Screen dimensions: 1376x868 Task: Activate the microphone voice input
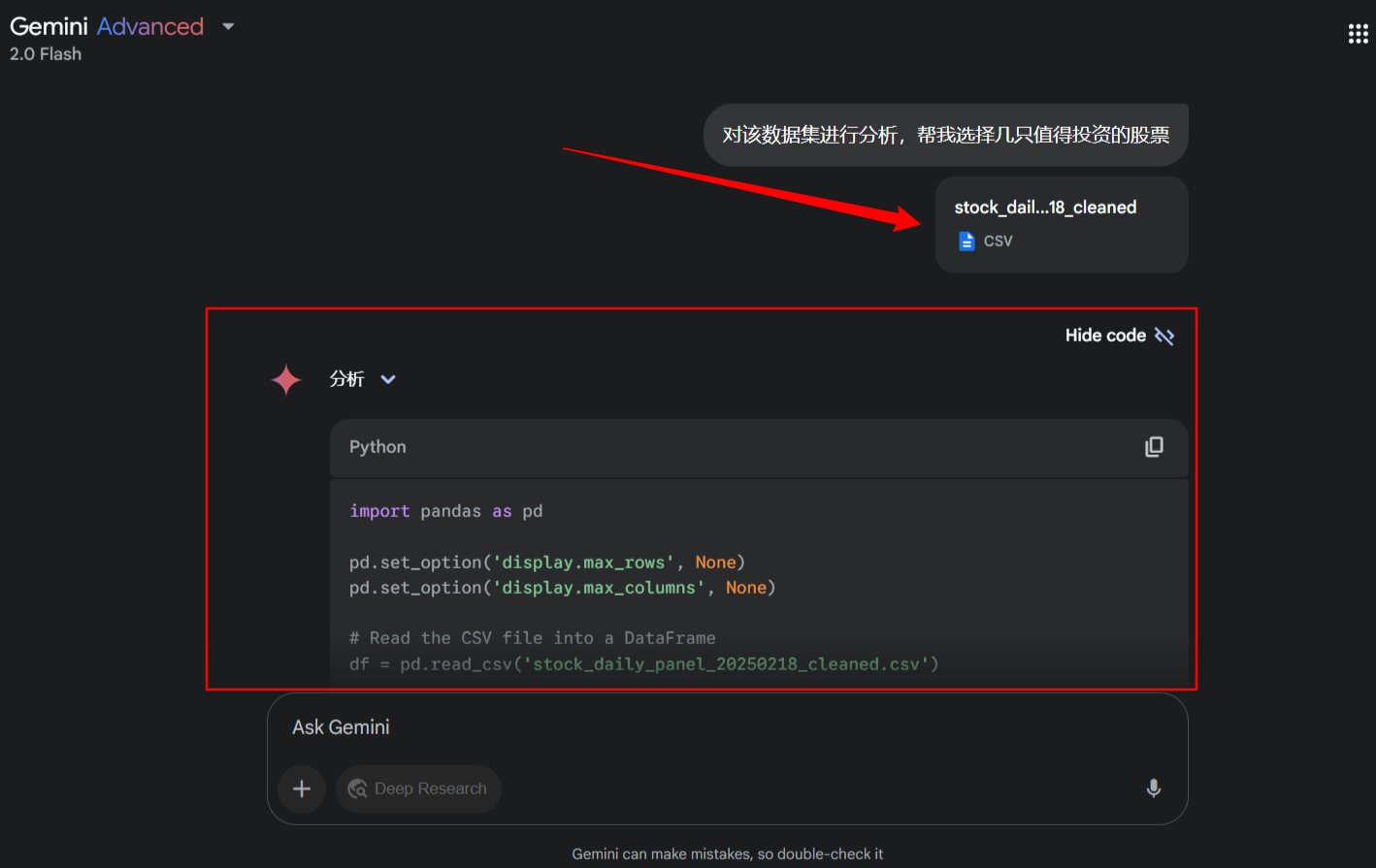pyautogui.click(x=1154, y=788)
